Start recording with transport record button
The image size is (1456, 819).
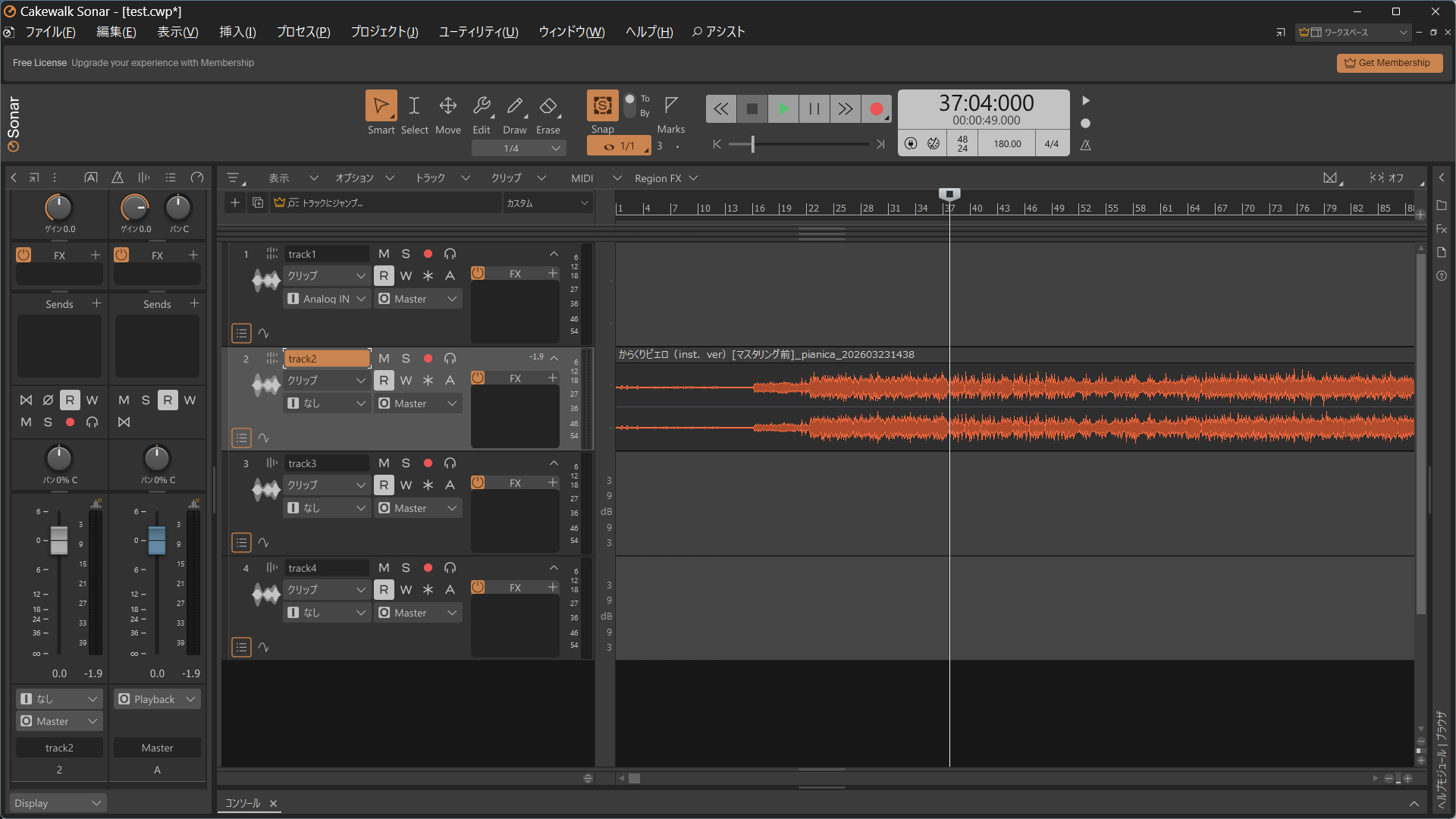(x=877, y=109)
